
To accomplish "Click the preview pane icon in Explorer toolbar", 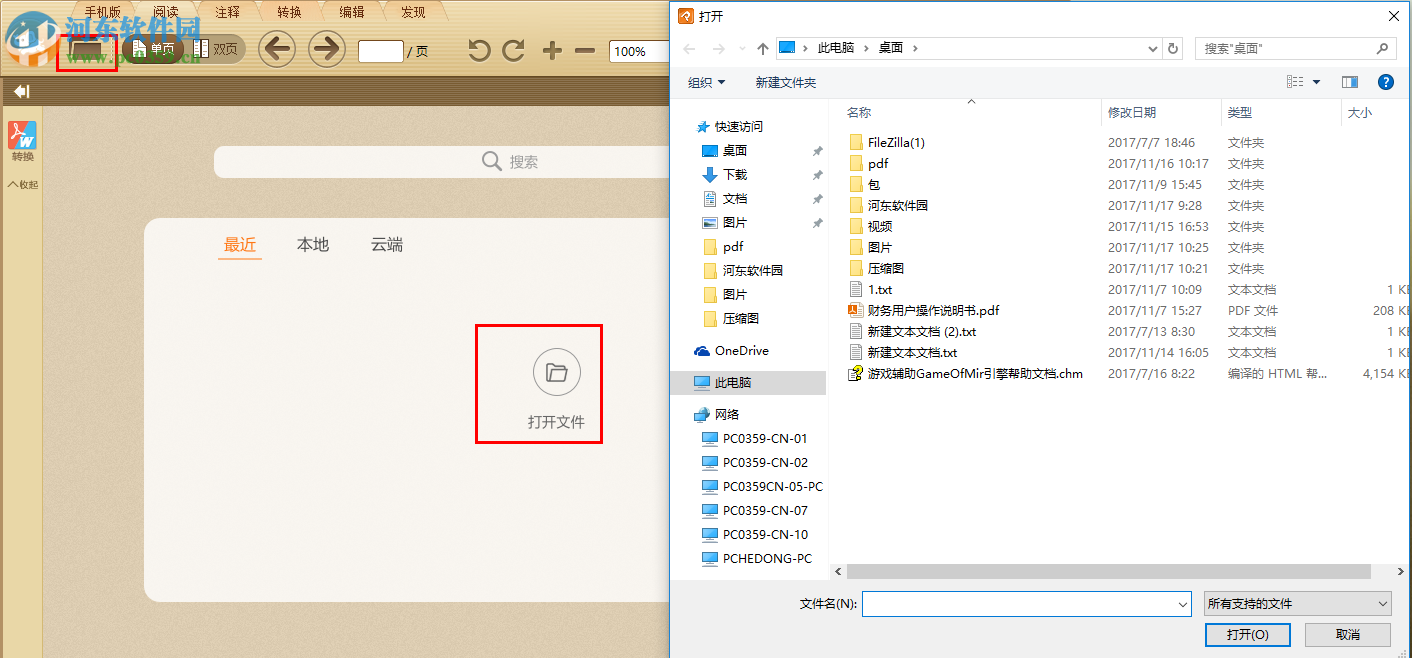I will point(1350,82).
